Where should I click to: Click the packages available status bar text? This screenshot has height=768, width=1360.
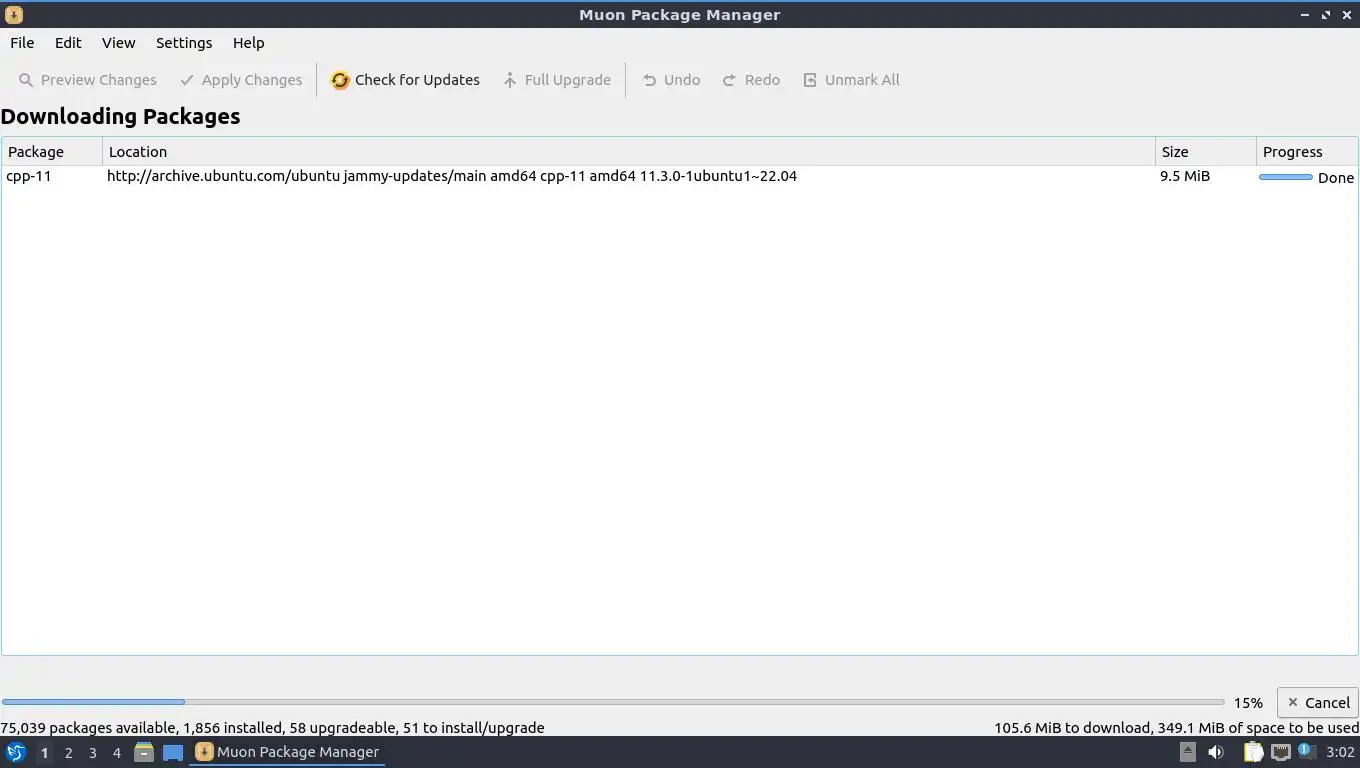tap(272, 728)
